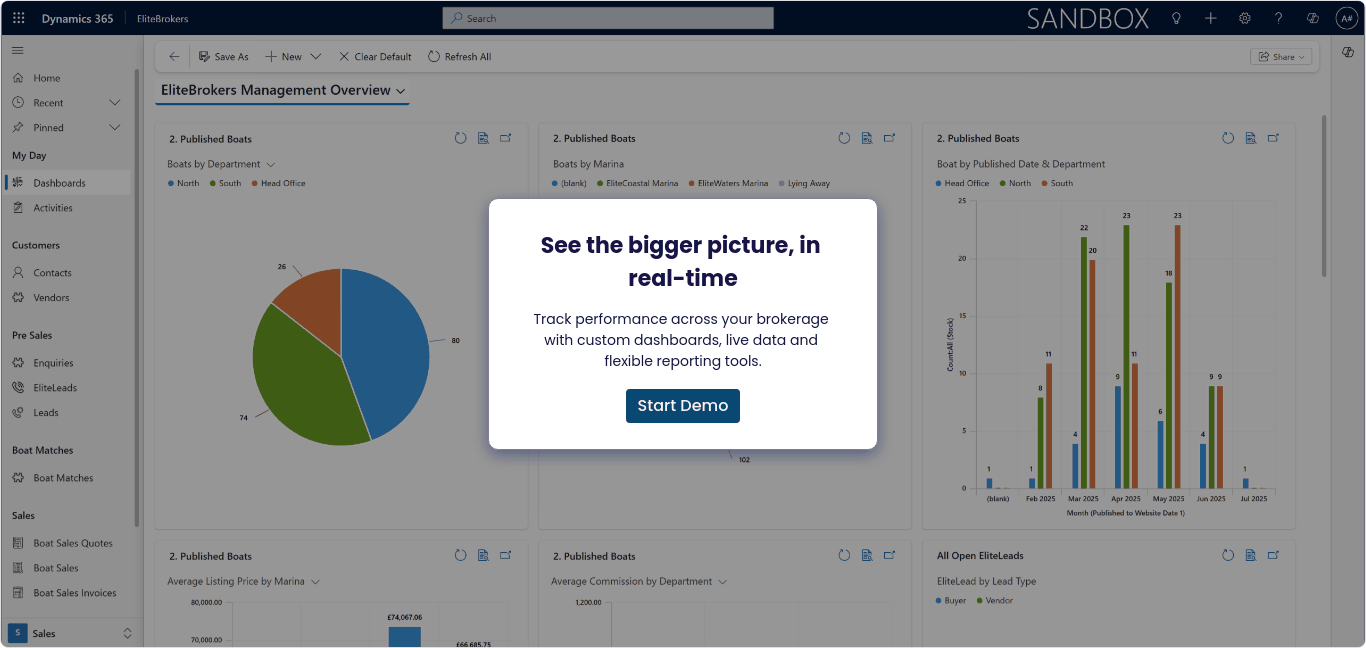The image size is (1366, 648).
Task: Refresh the Boats by Department chart
Action: [461, 138]
